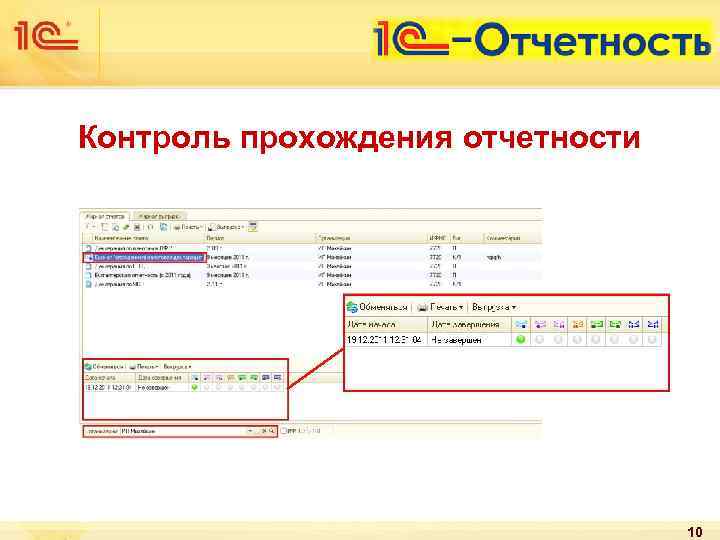Click the small green status circle in lower panel

195,388
